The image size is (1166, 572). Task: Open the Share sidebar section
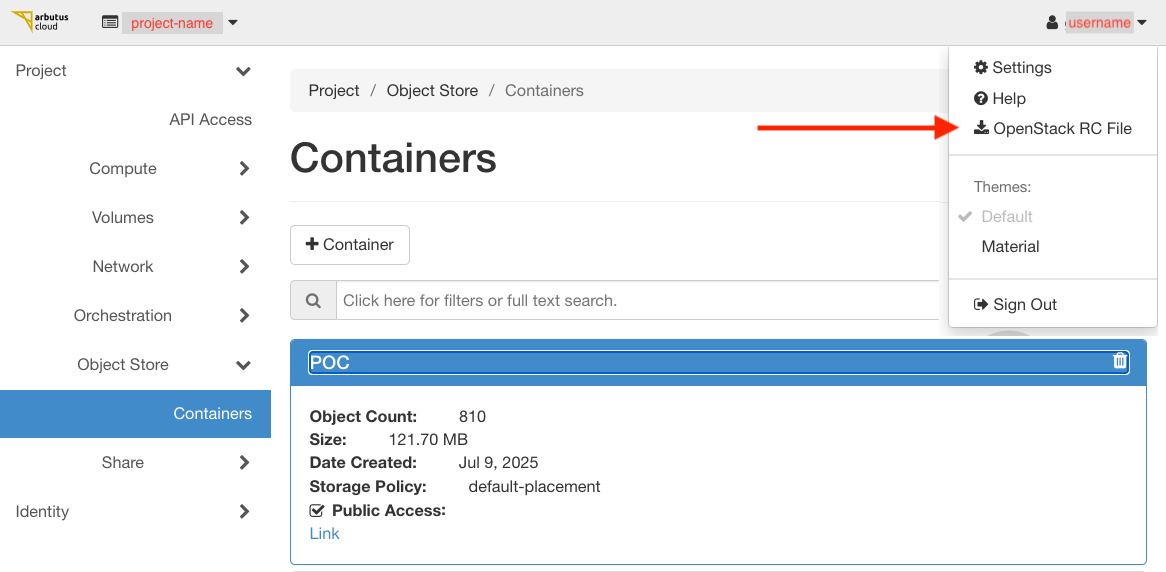(x=123, y=463)
